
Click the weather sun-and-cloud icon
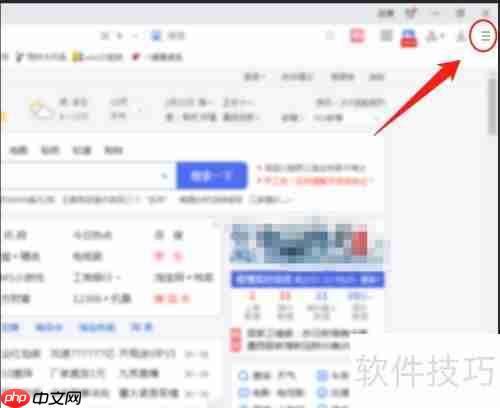pos(41,109)
